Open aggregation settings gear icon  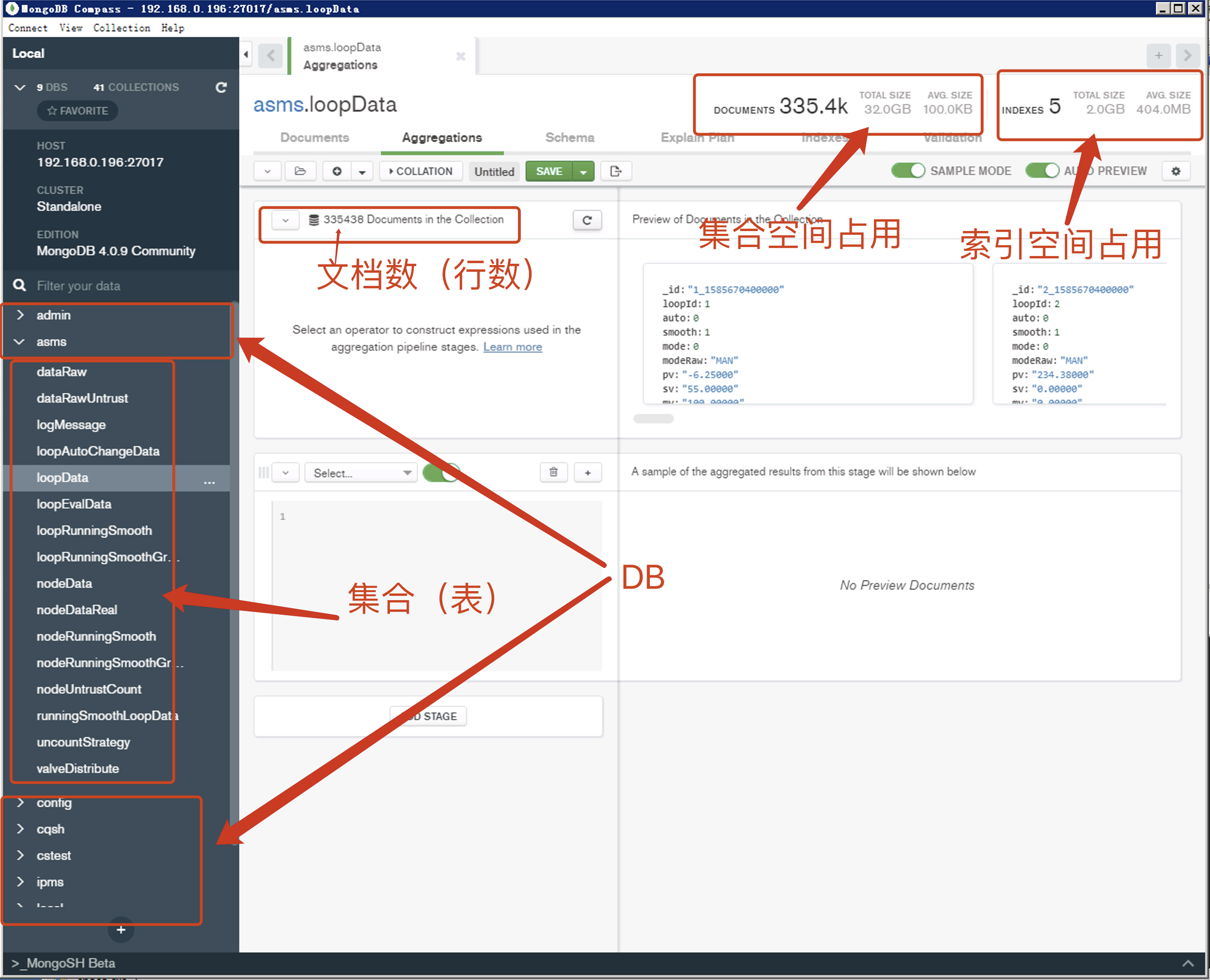pos(1175,171)
